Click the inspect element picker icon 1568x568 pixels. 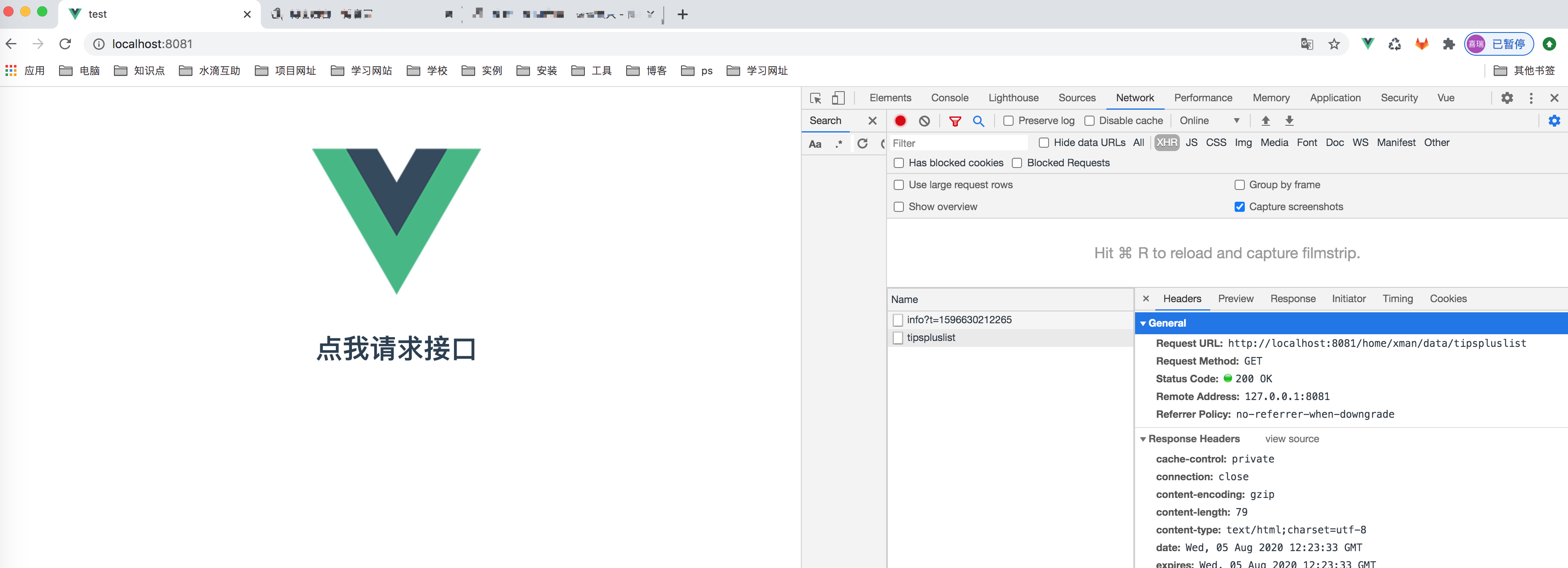816,98
